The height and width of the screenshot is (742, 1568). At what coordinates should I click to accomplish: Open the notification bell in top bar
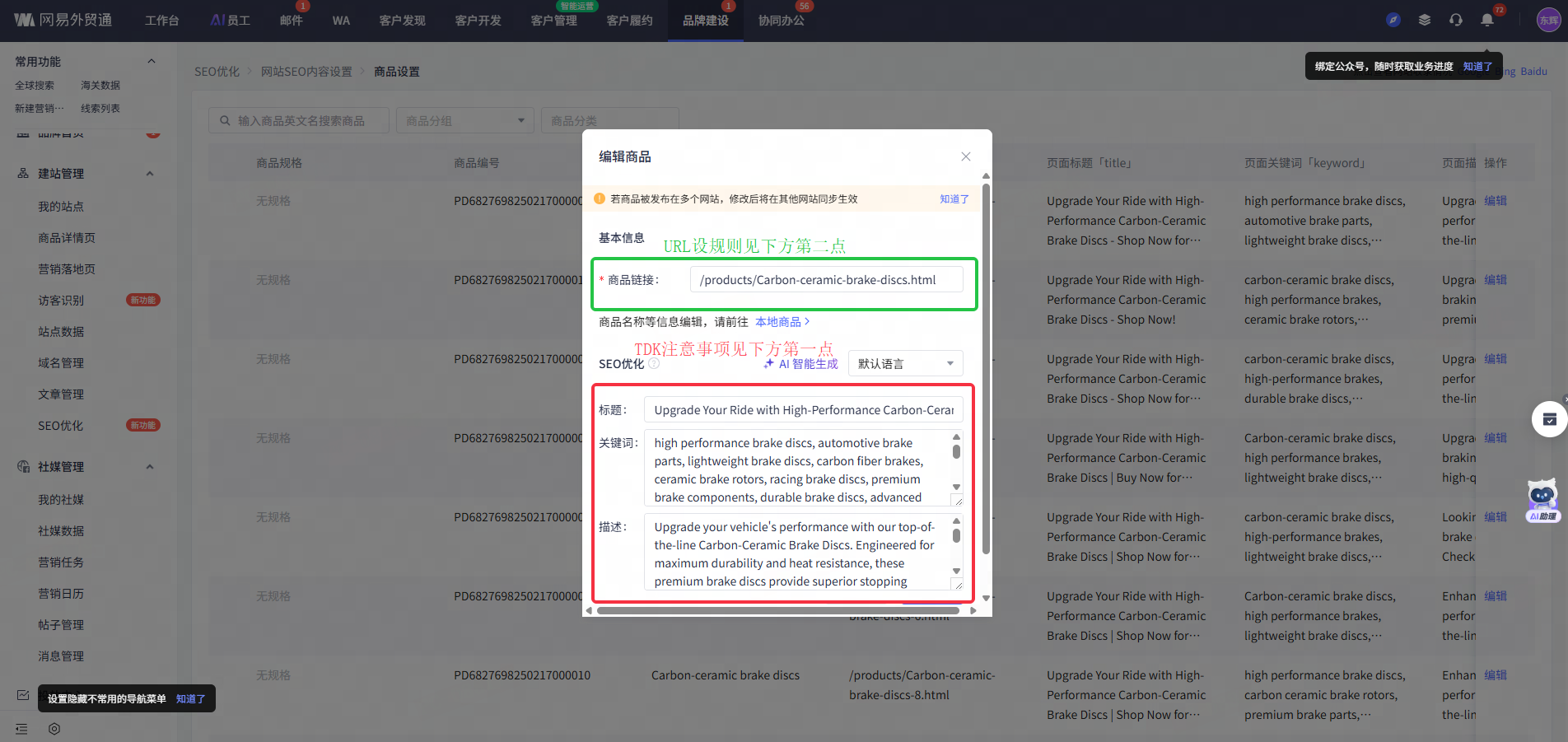[1486, 20]
